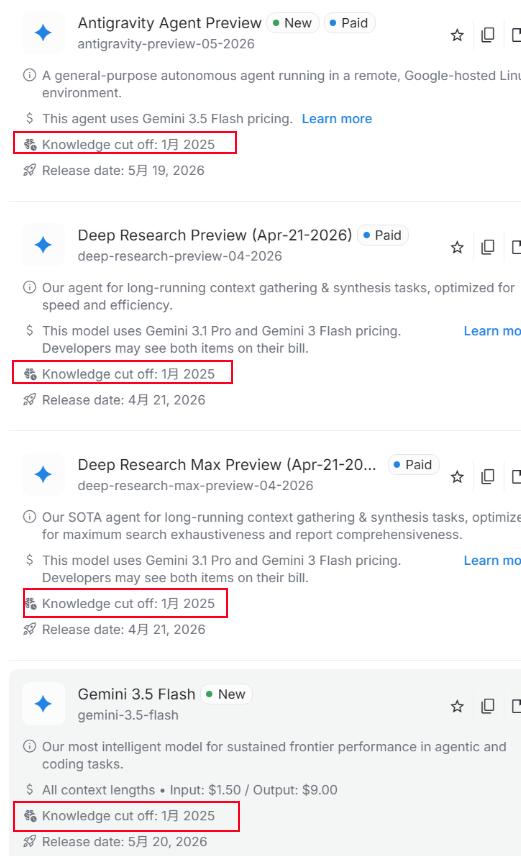Screen dimensions: 521x856
Task: Click the Paid badge on Antigravity Agent Preview
Action: coord(349,23)
